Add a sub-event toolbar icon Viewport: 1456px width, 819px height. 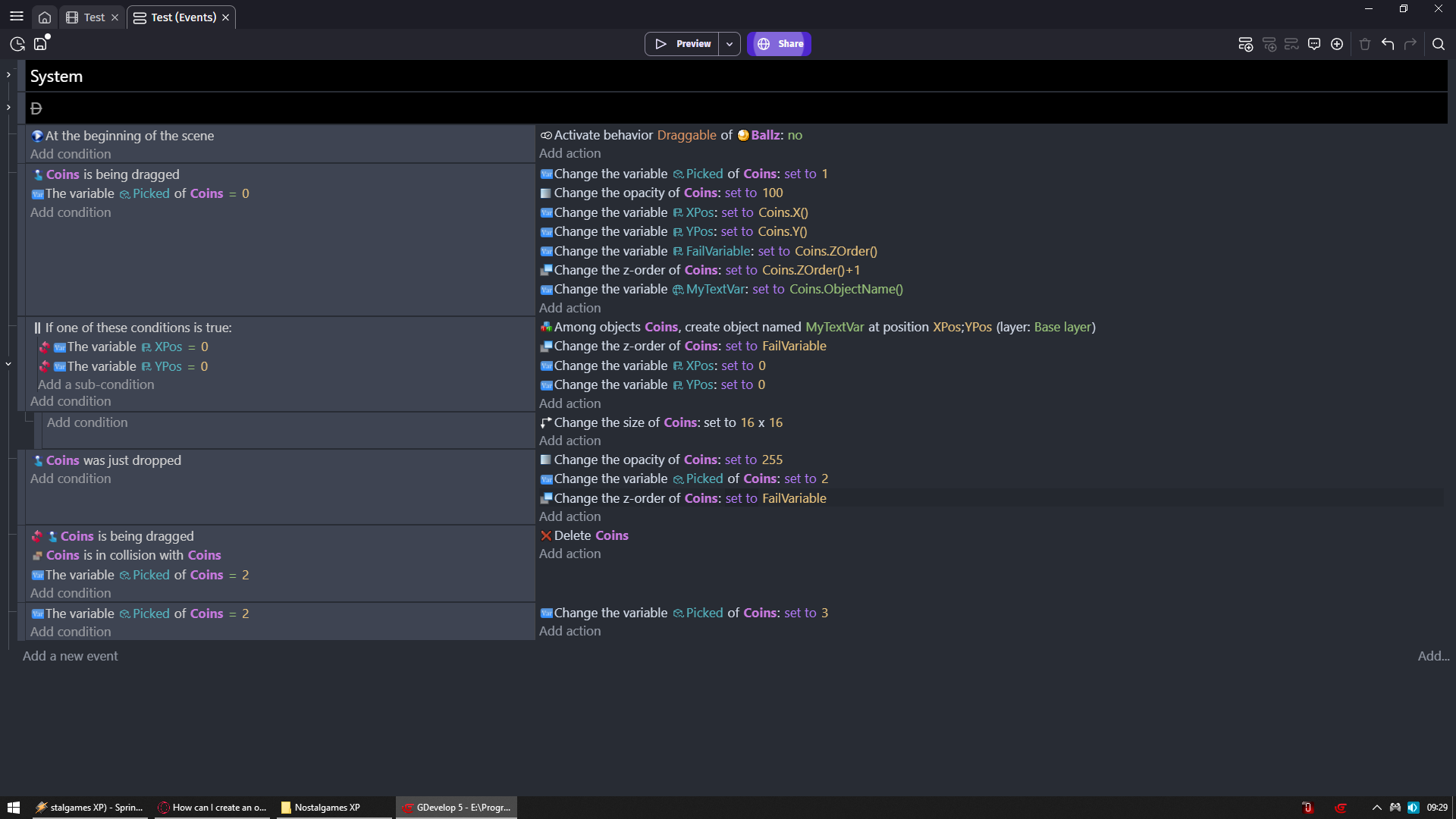point(1269,44)
